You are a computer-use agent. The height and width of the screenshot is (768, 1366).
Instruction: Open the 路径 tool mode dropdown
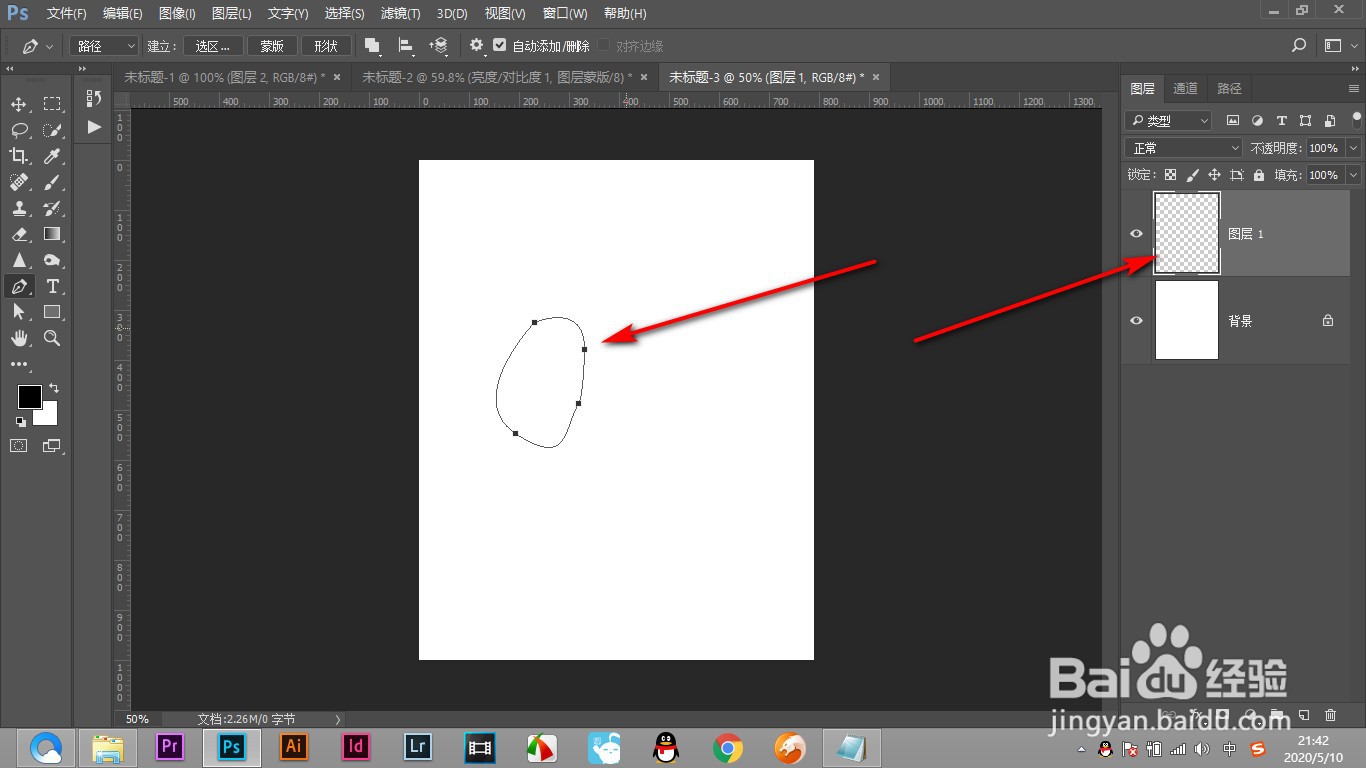(105, 46)
